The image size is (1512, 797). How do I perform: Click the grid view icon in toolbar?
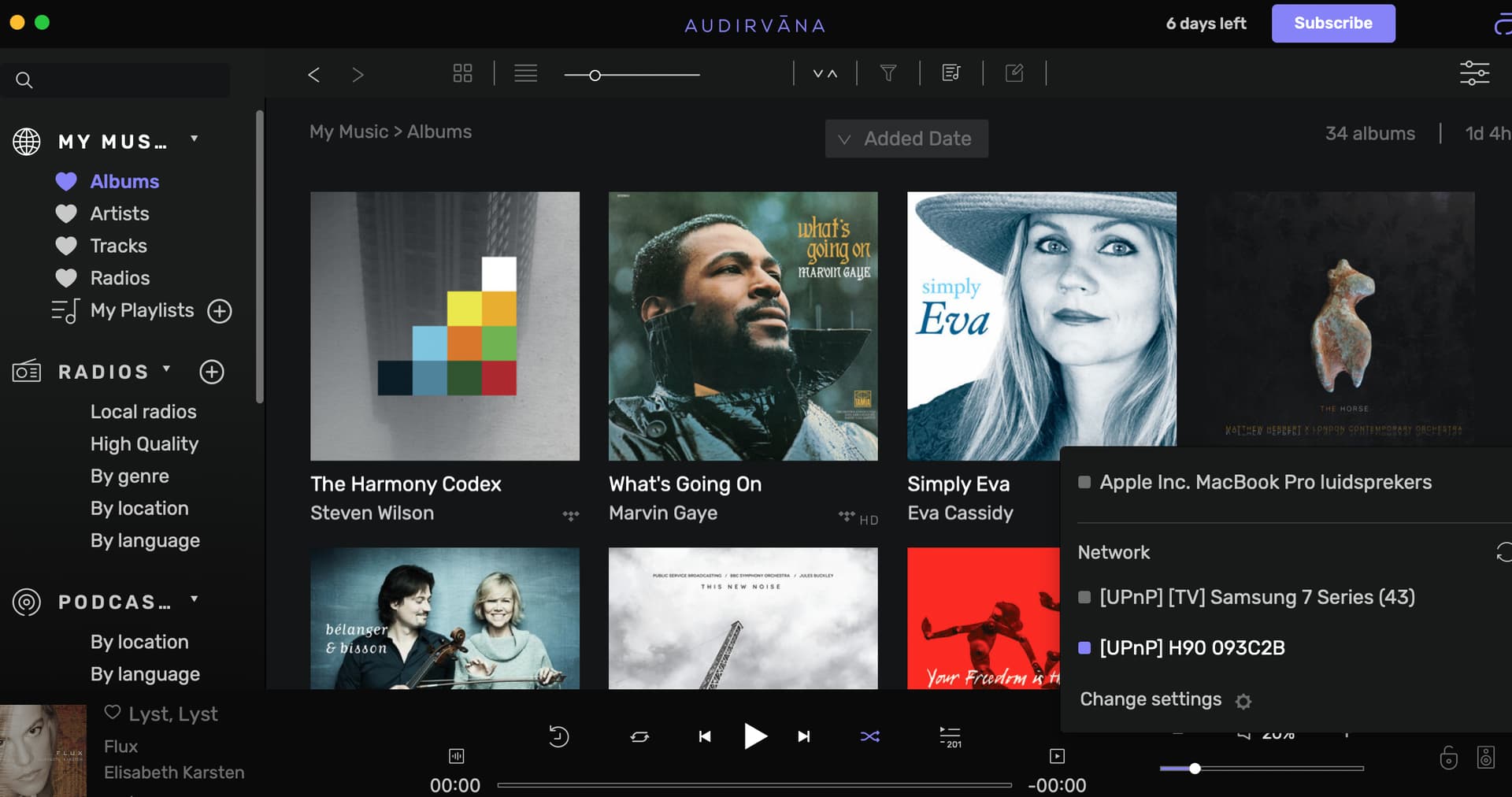coord(462,74)
